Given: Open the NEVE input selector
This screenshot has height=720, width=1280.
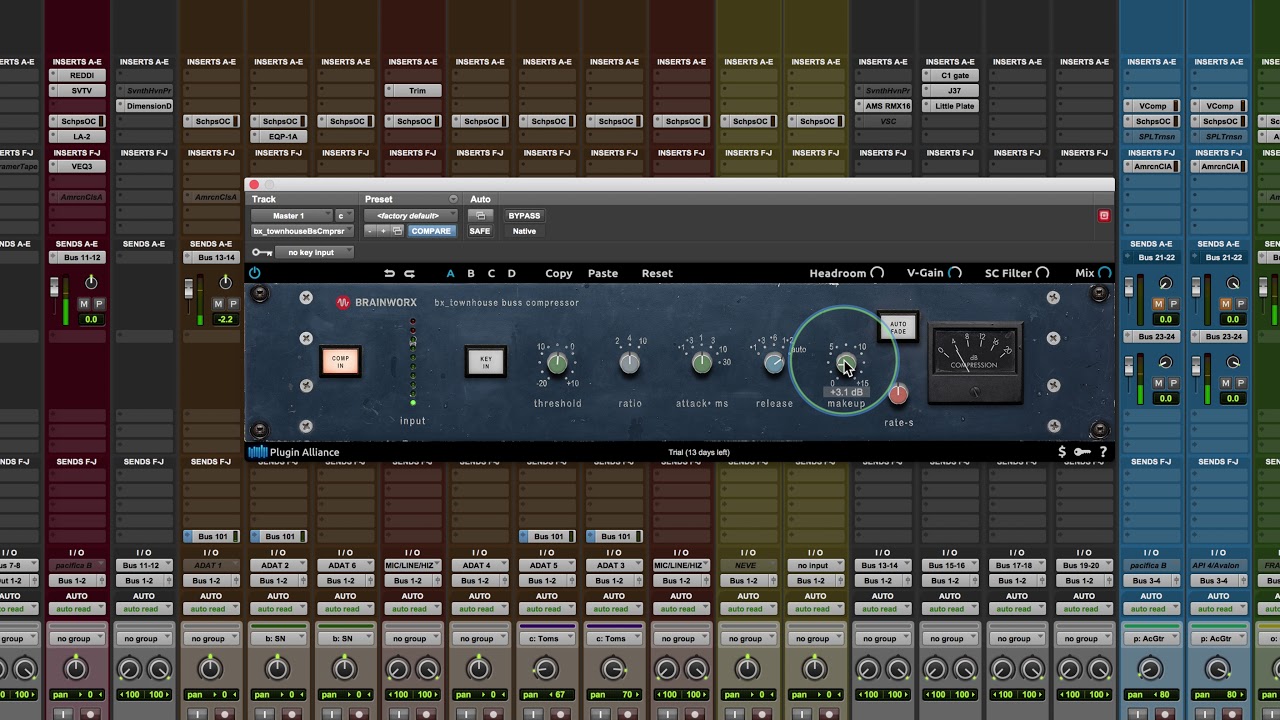Looking at the screenshot, I should 747,566.
